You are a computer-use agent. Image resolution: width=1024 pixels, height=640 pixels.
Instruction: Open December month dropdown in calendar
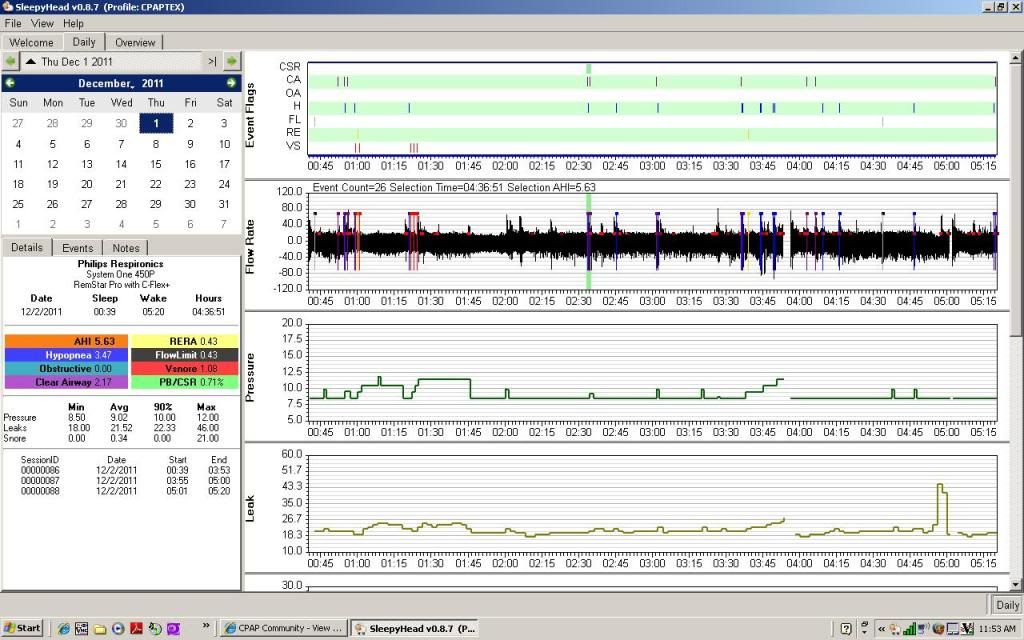106,83
